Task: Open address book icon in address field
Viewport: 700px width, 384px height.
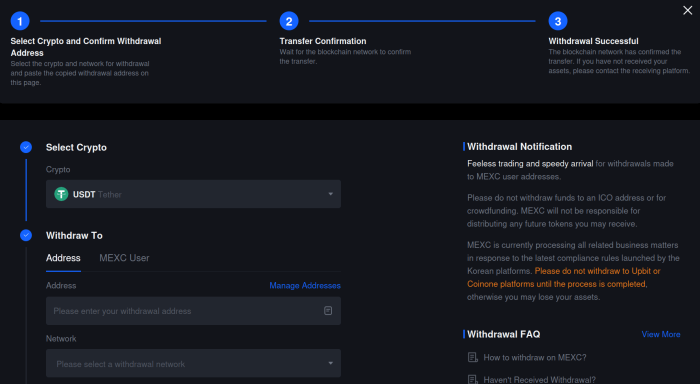Action: pos(328,311)
